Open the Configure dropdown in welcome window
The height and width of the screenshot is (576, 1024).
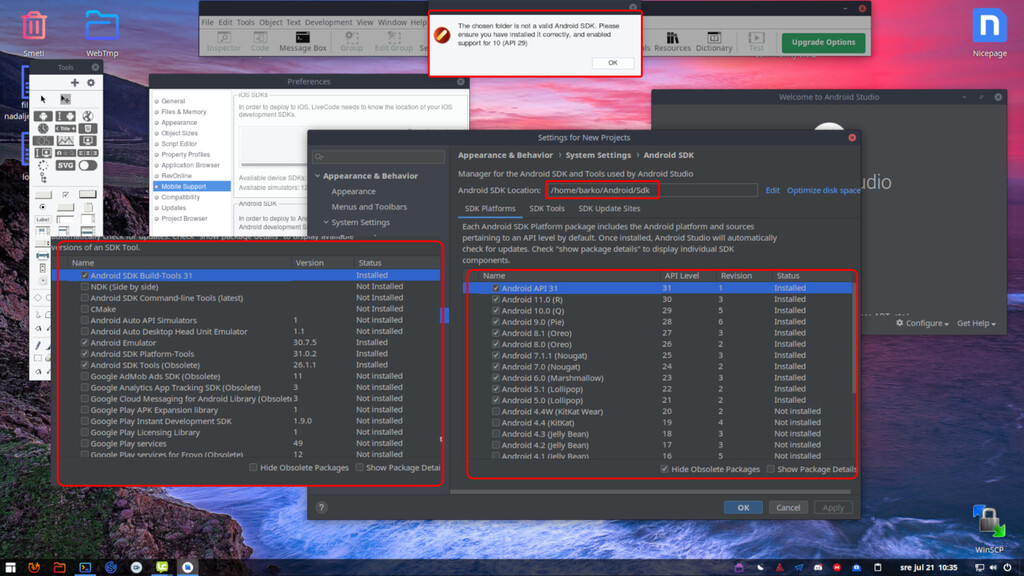[x=921, y=323]
